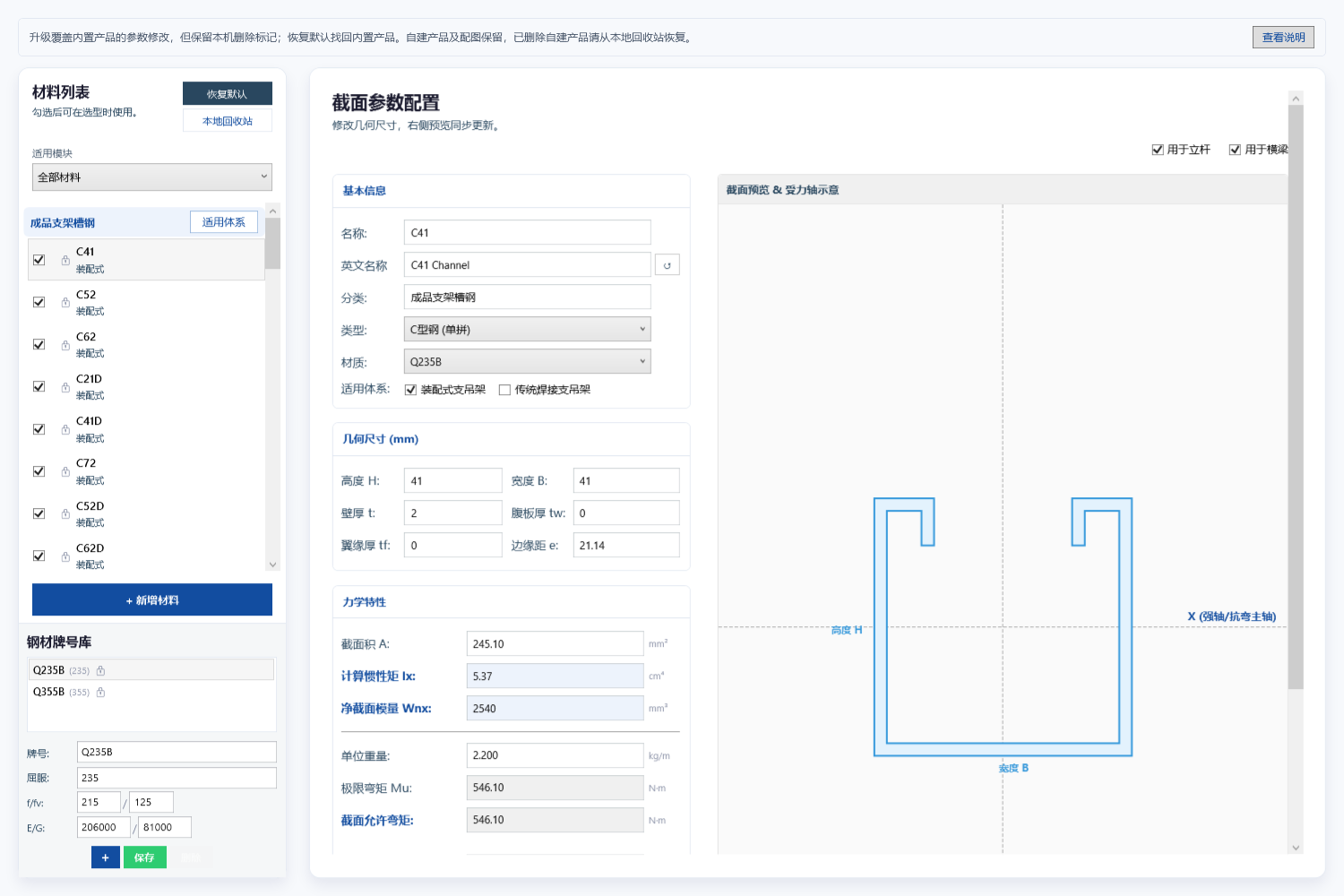Click the 单位重量 input field

point(556,755)
